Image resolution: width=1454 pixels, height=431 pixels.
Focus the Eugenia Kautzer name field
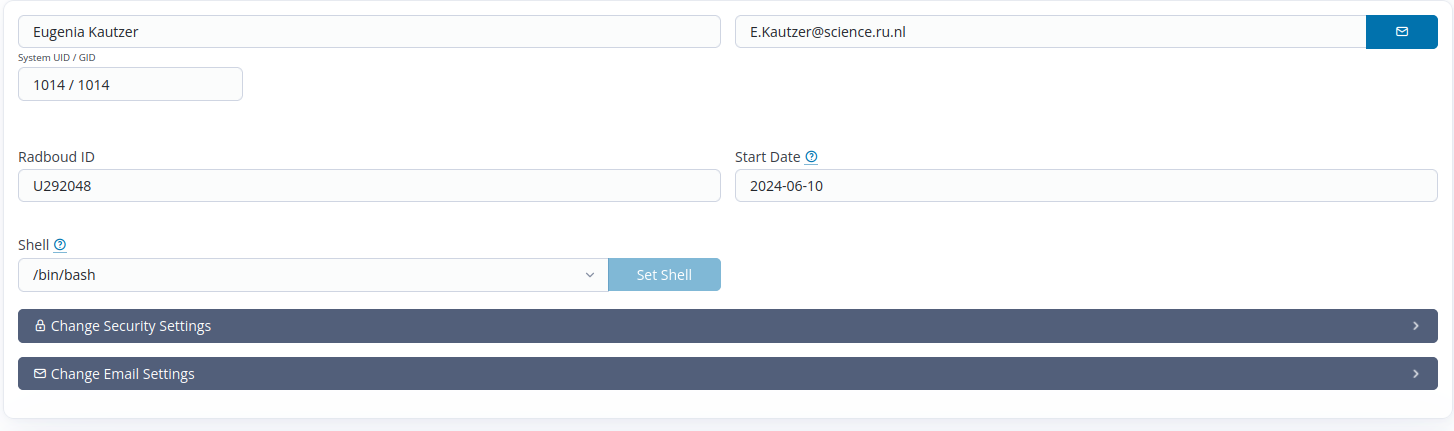click(x=369, y=32)
